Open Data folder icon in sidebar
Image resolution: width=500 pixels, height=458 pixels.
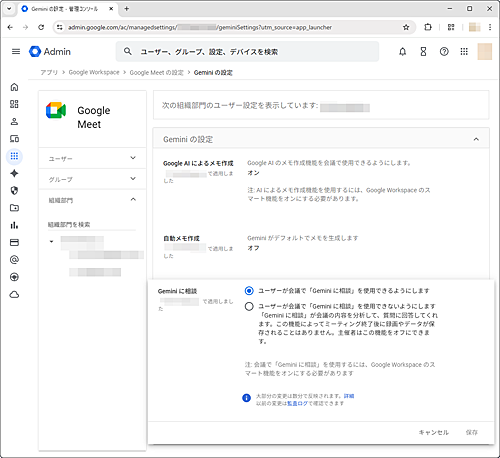tap(14, 208)
